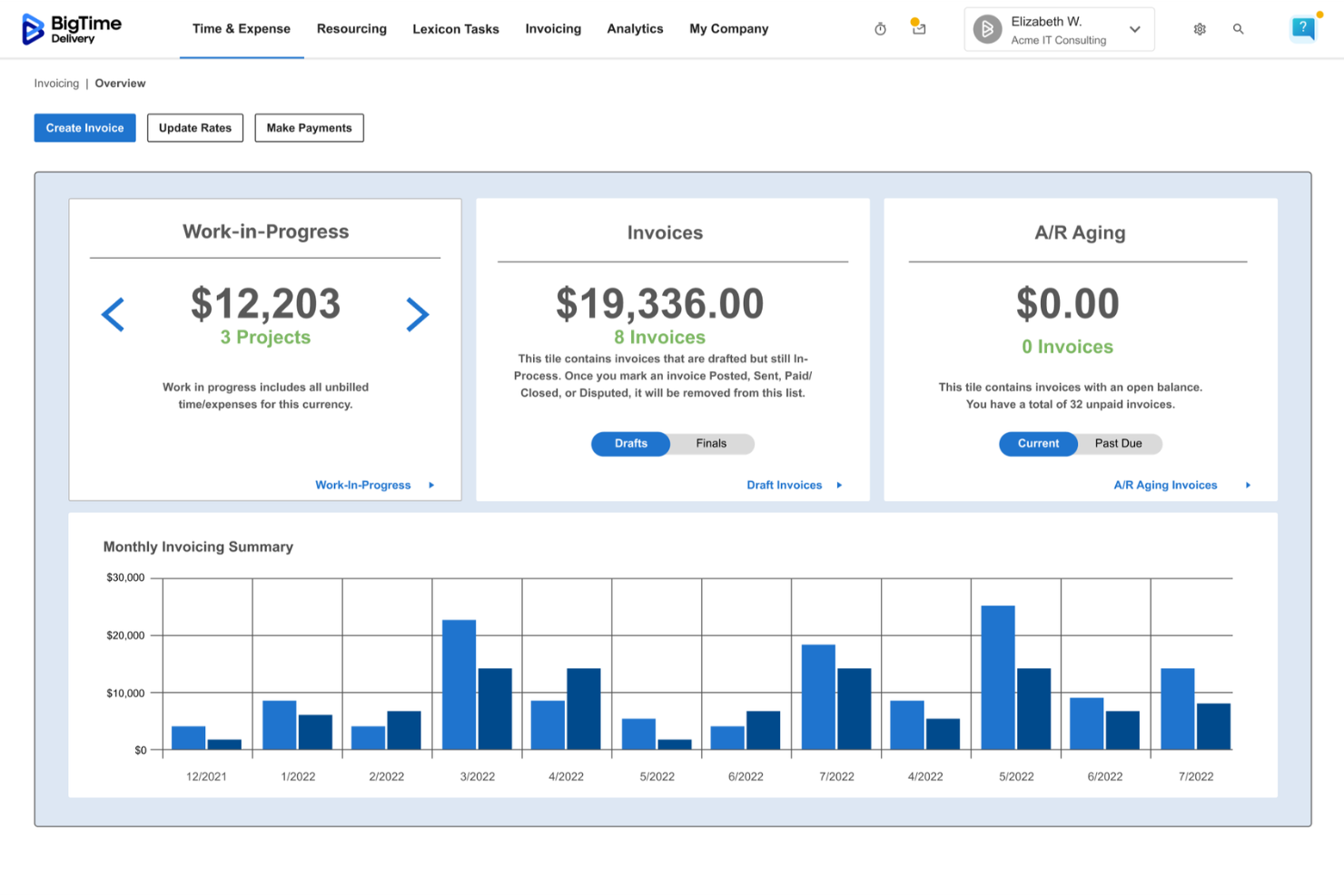
Task: Expand the Draft Invoices list
Action: click(x=785, y=485)
